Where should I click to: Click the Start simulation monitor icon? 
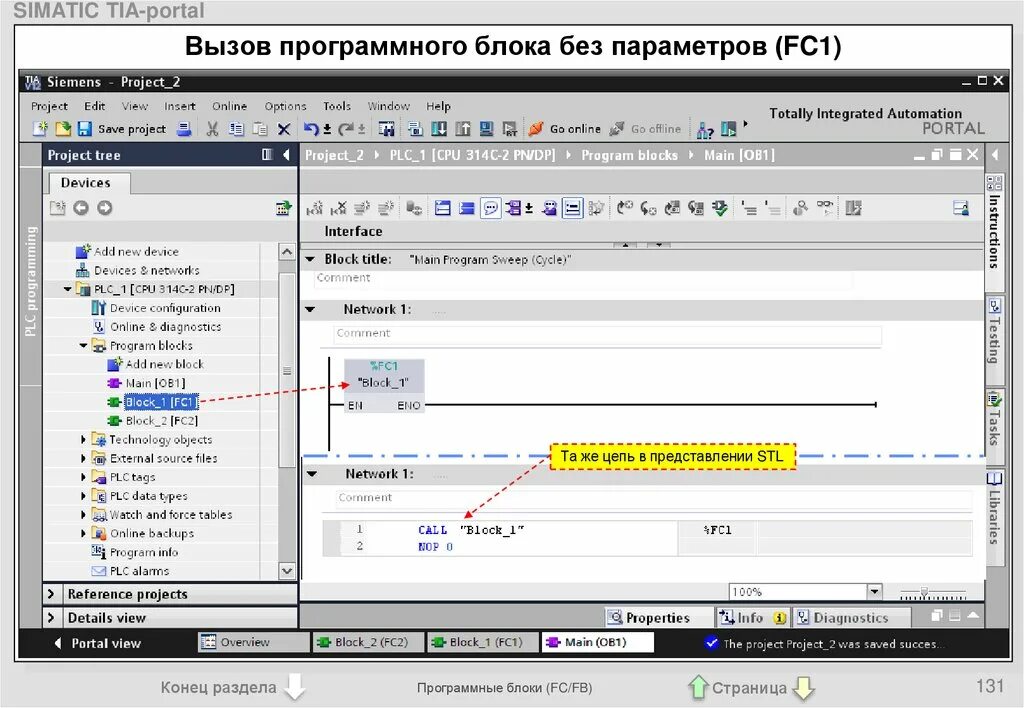click(x=486, y=129)
